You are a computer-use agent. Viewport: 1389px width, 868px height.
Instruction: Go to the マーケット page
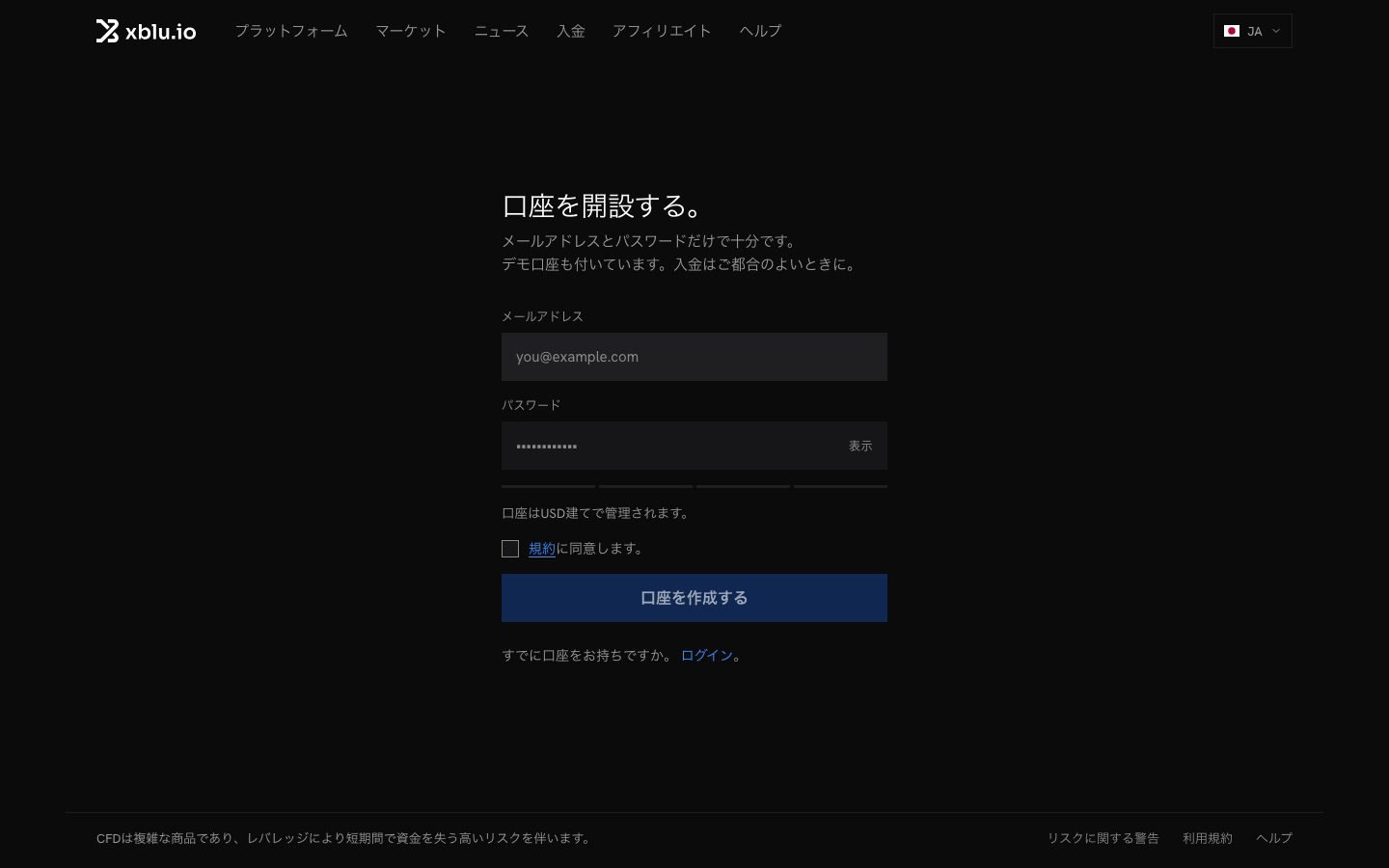411,31
